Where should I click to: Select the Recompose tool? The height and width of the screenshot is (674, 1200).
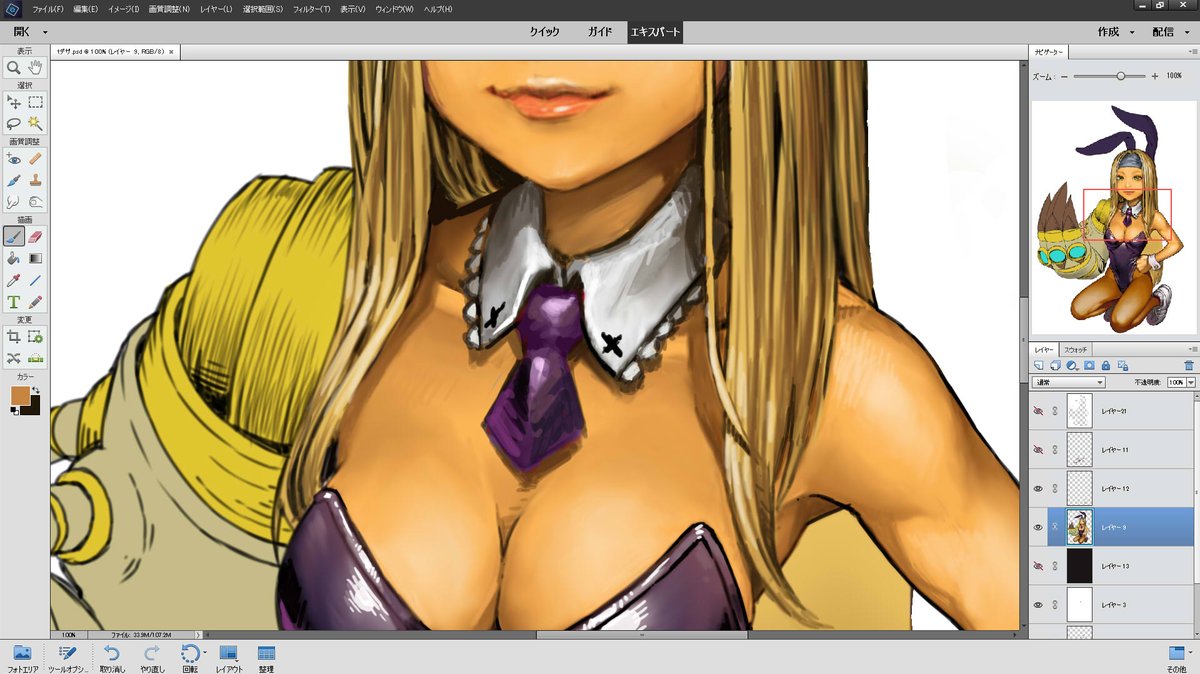(36, 337)
